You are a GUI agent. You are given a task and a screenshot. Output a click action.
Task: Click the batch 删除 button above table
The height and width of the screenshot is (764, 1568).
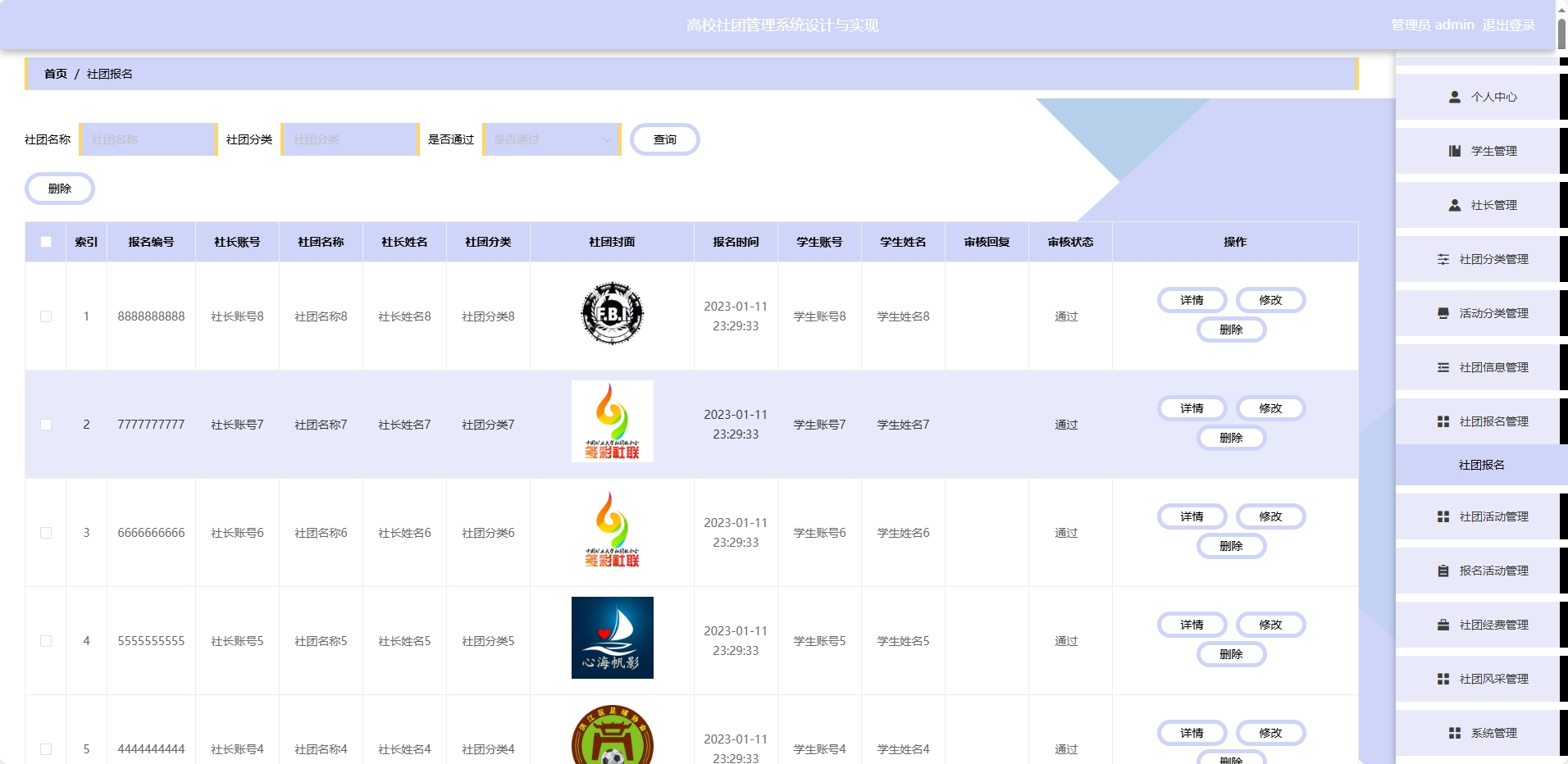(60, 189)
